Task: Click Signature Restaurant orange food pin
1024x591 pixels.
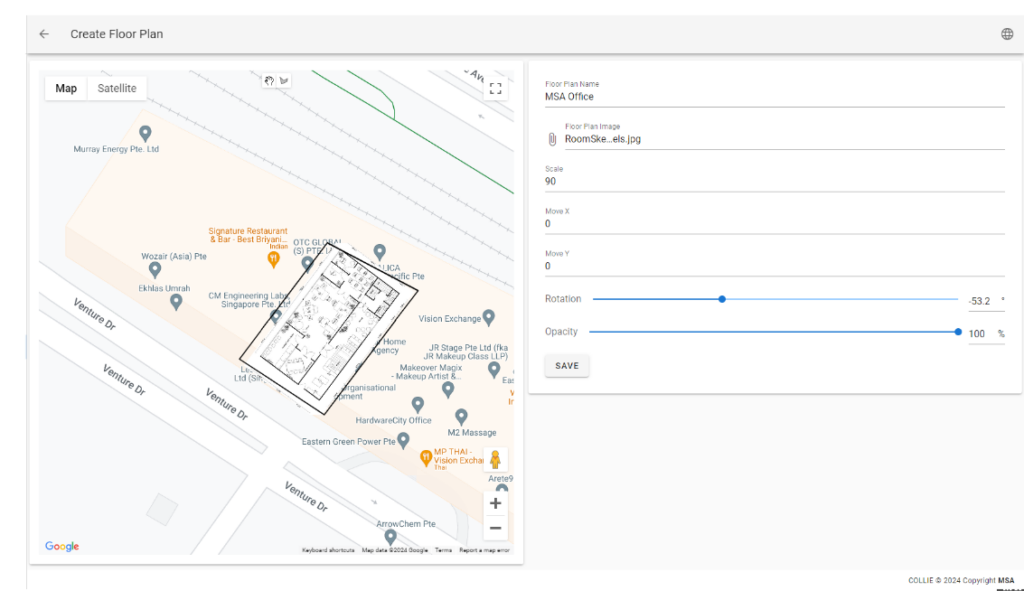Action: click(x=274, y=259)
